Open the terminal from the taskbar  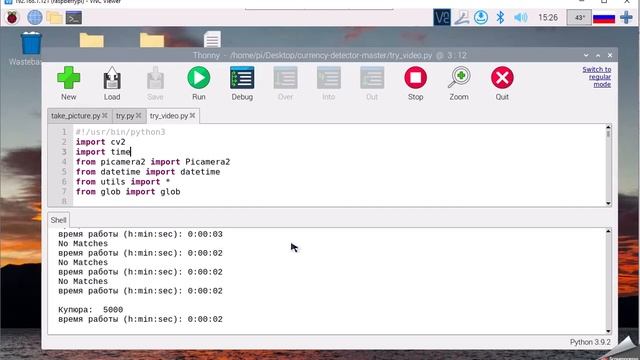point(74,18)
